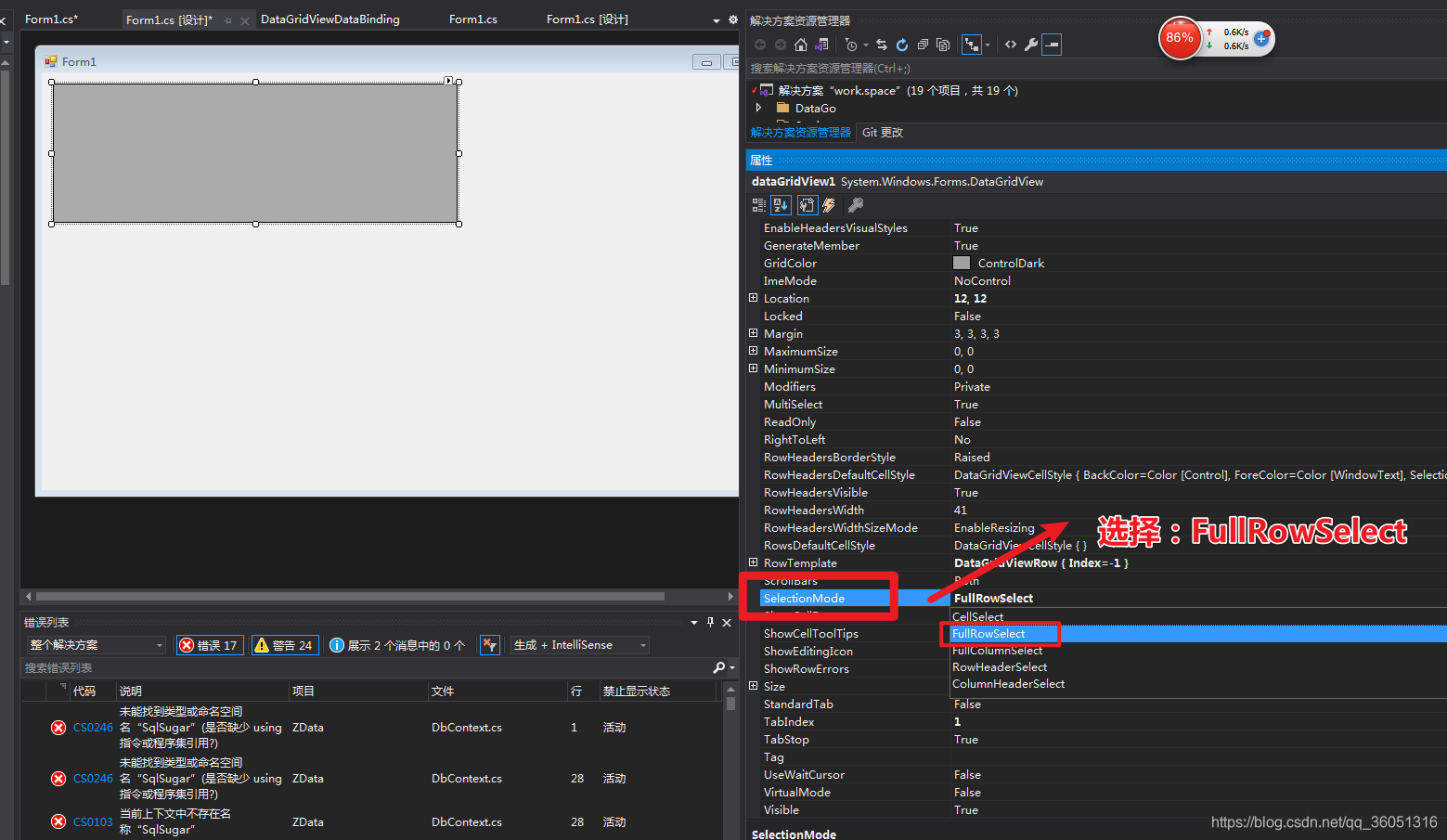This screenshot has height=840, width=1447.
Task: Open the document tab overflow dropdown
Action: pyautogui.click(x=716, y=20)
